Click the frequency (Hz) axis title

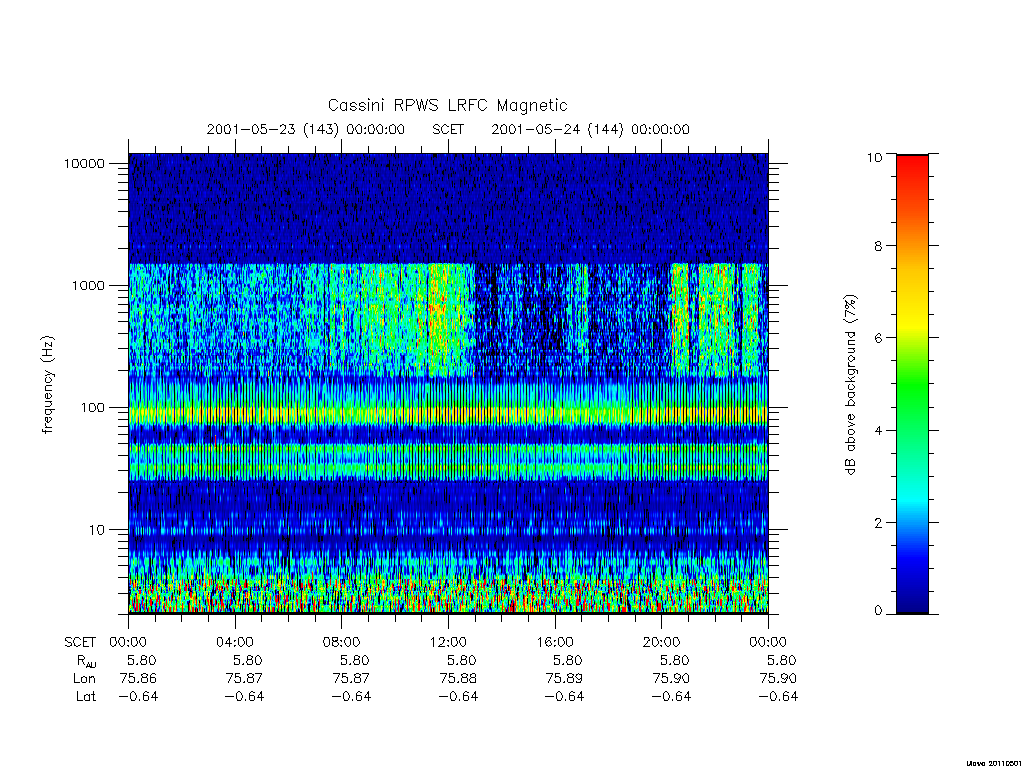48,385
